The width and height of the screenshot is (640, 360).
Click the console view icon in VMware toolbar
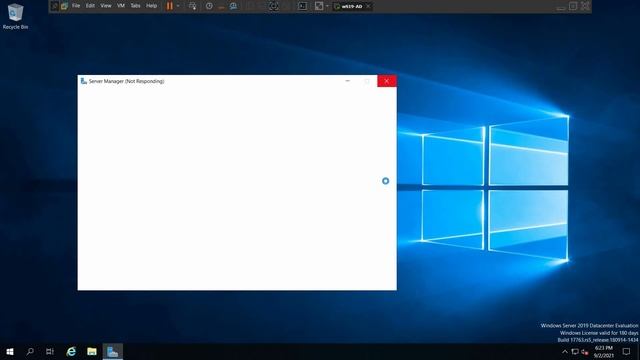[302, 6]
